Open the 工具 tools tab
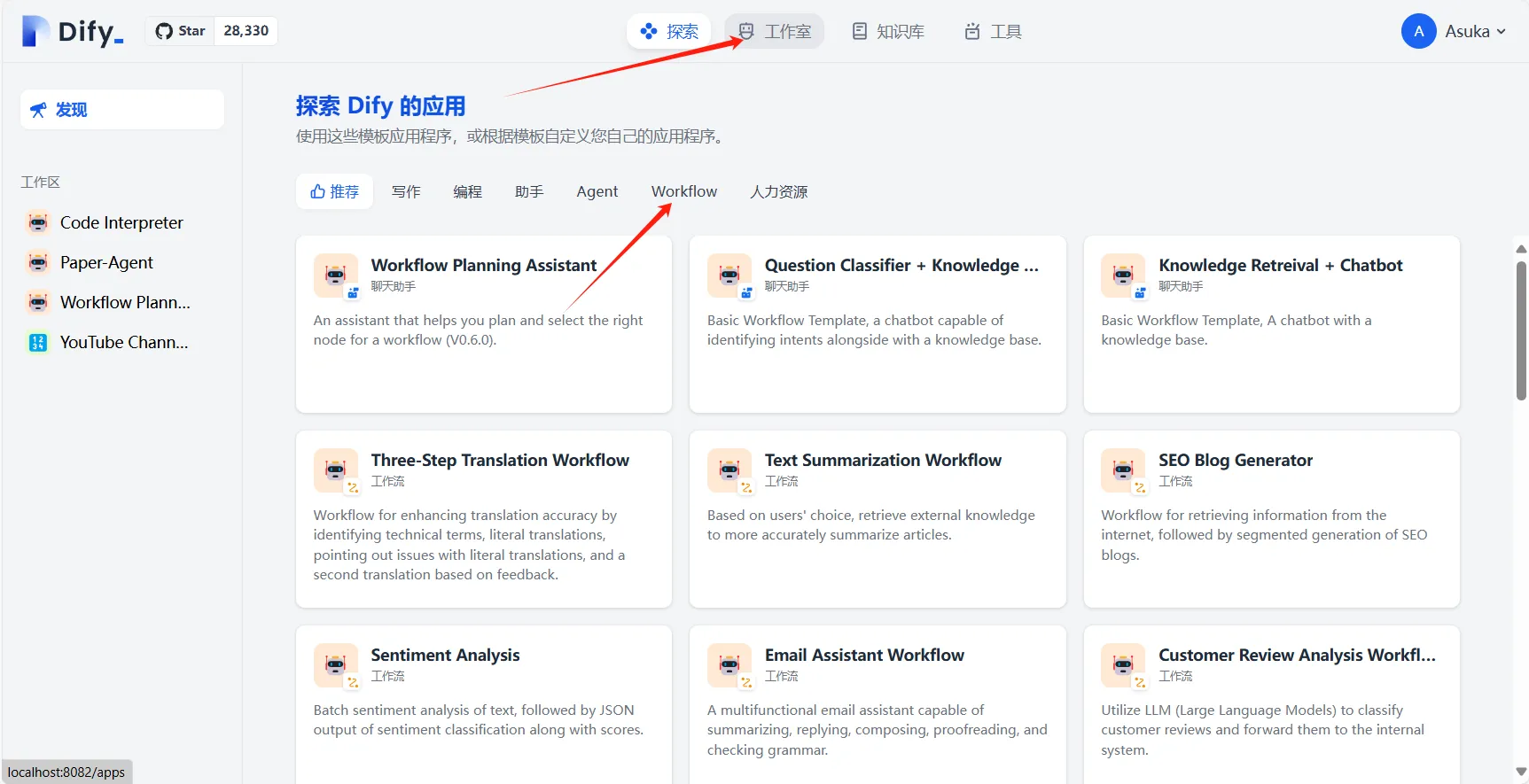 coord(993,32)
